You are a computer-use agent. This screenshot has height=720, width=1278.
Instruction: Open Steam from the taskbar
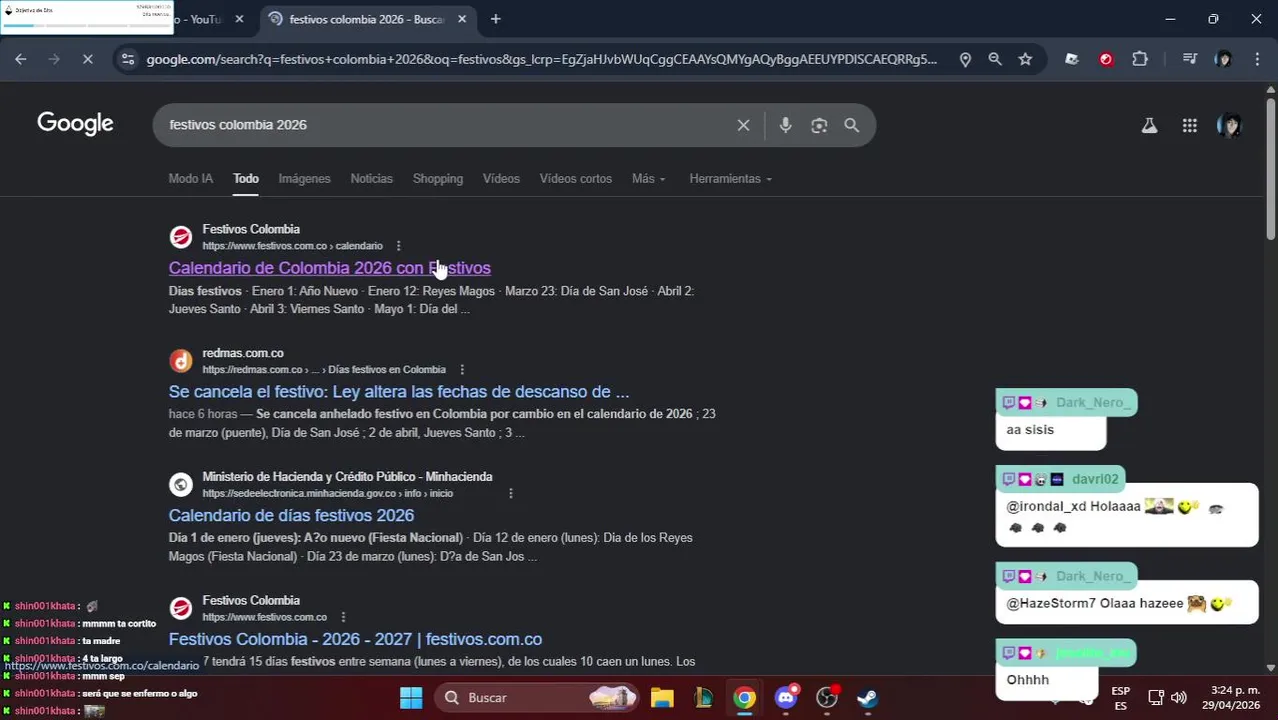point(868,697)
